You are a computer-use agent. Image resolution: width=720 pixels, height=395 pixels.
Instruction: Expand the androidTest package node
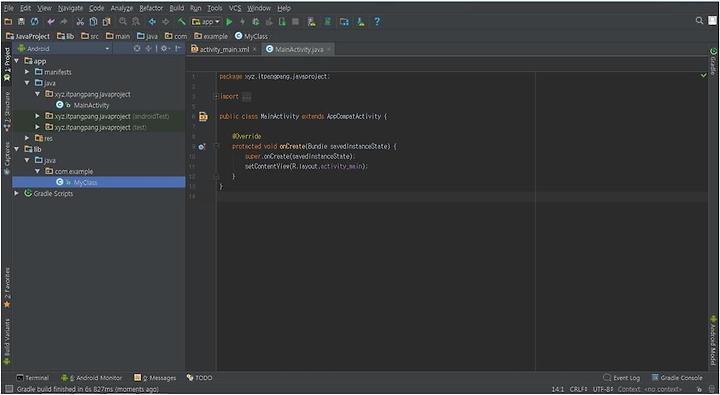[x=38, y=116]
